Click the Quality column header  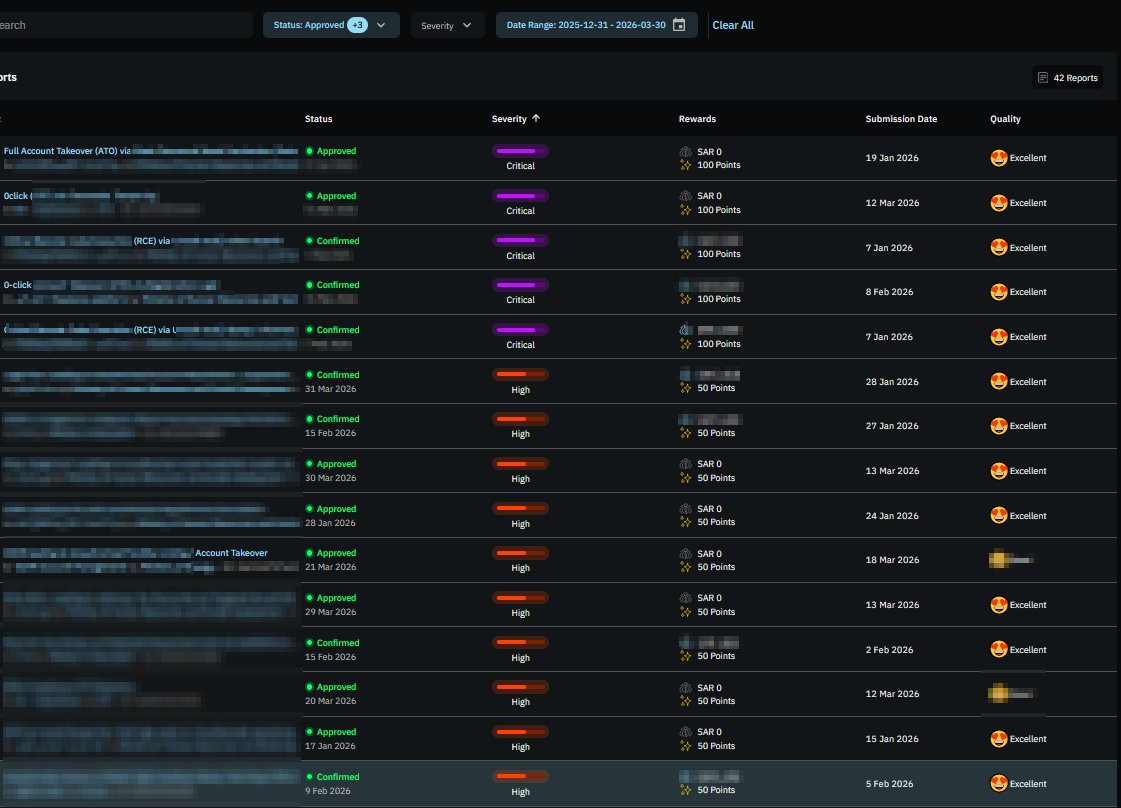click(1005, 119)
